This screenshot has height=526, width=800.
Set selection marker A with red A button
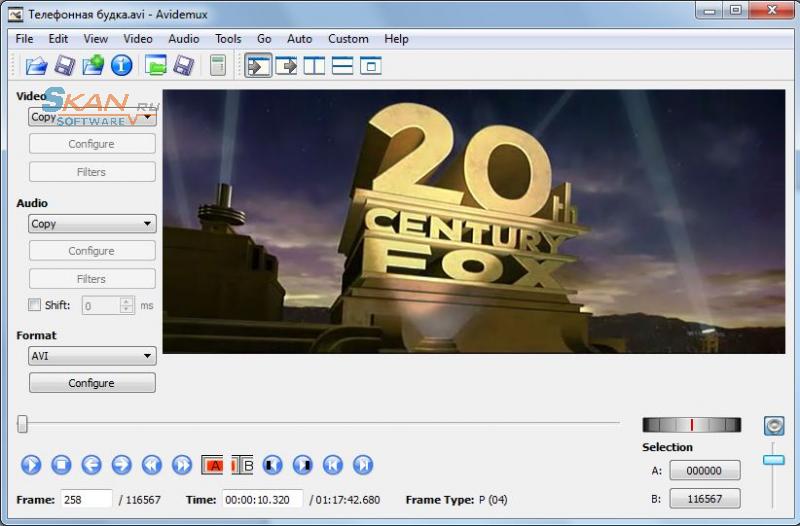click(212, 465)
